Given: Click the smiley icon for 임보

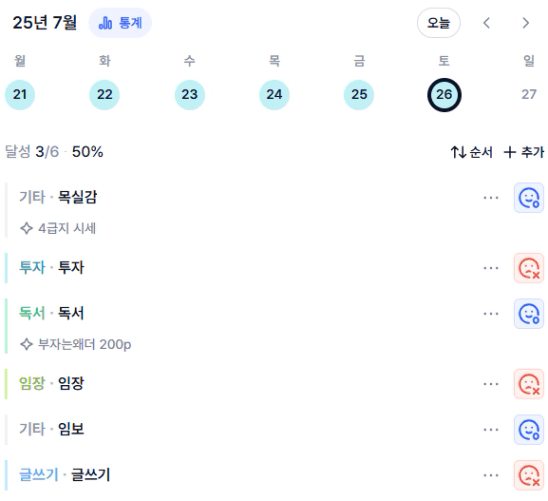Looking at the screenshot, I should coord(529,429).
